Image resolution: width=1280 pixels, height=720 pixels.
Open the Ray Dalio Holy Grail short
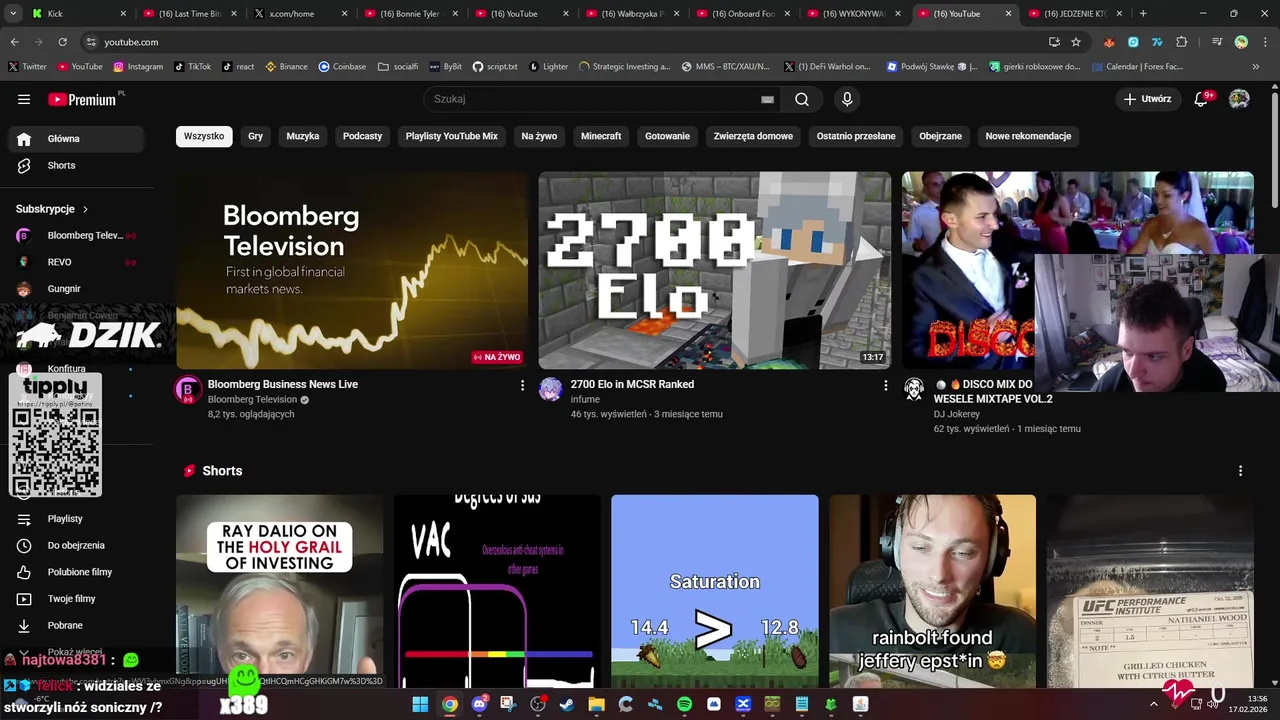click(x=279, y=592)
